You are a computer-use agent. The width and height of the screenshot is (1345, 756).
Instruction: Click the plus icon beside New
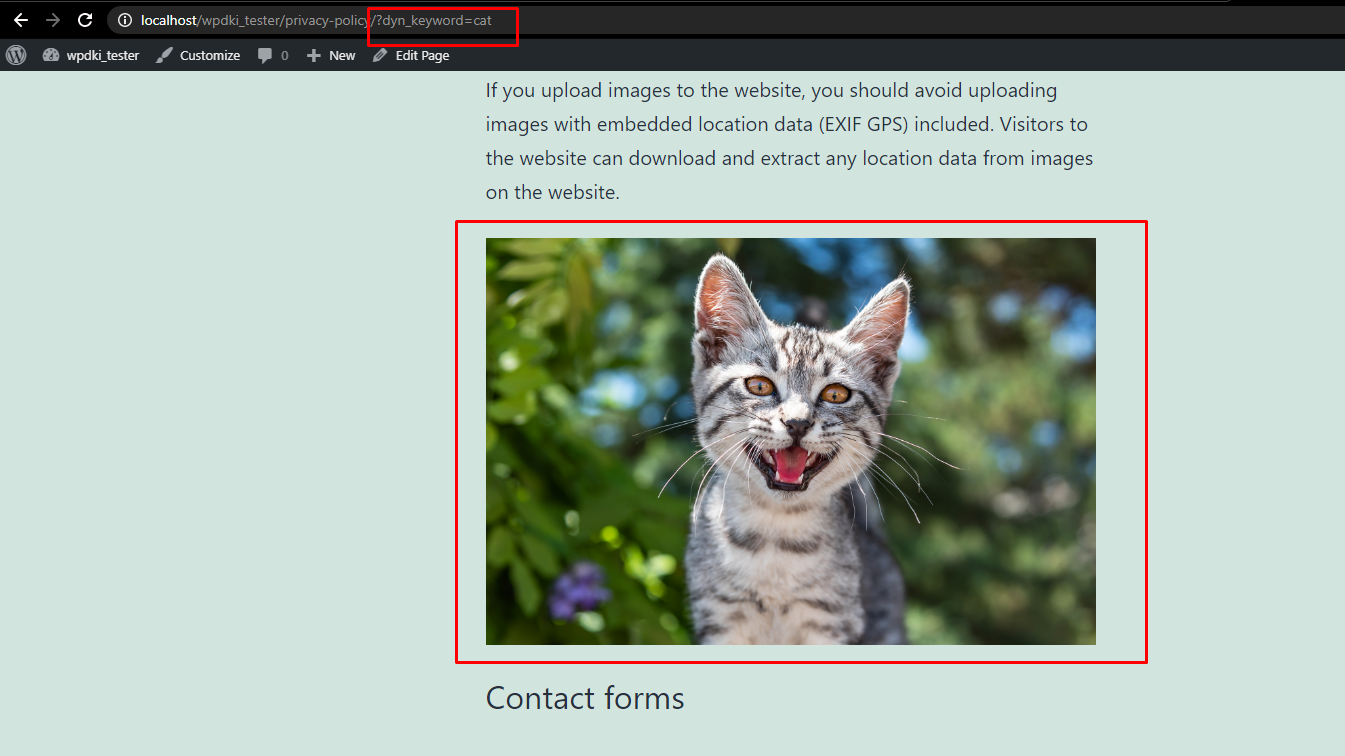314,56
